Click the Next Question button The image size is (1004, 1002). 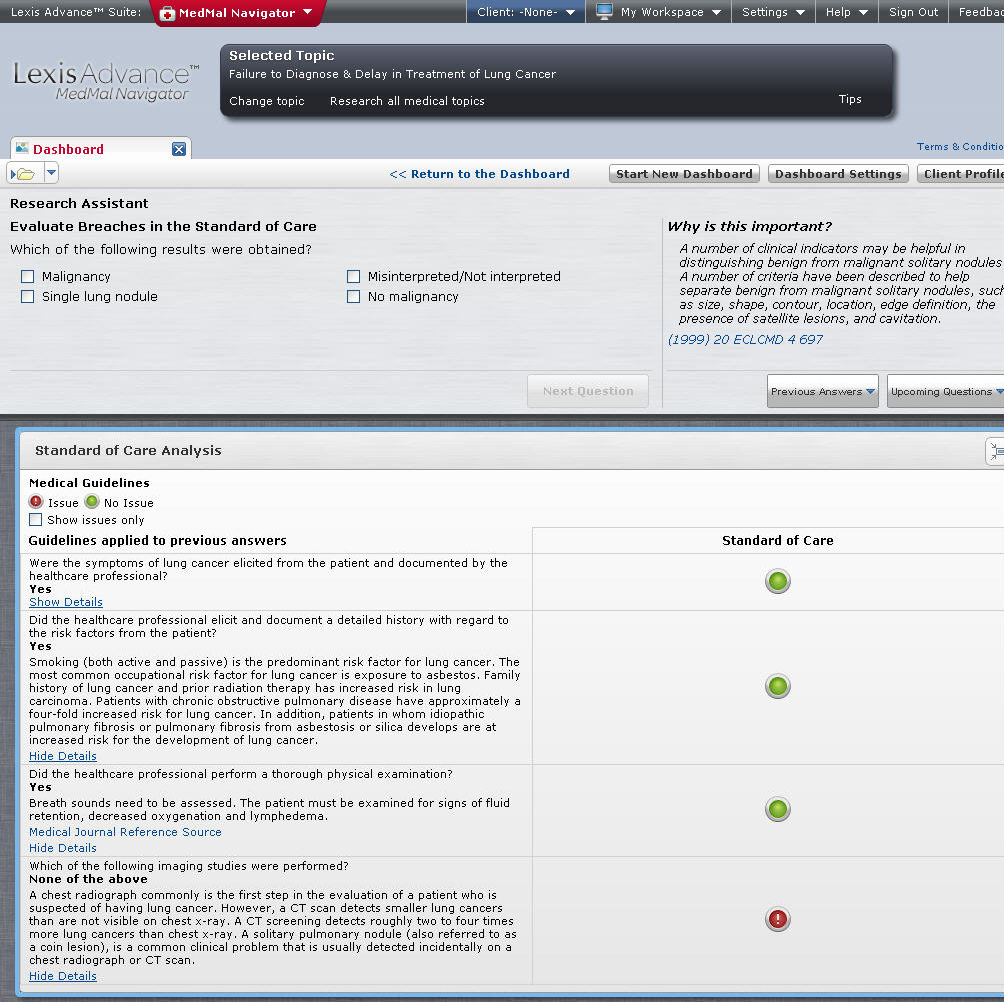point(588,391)
